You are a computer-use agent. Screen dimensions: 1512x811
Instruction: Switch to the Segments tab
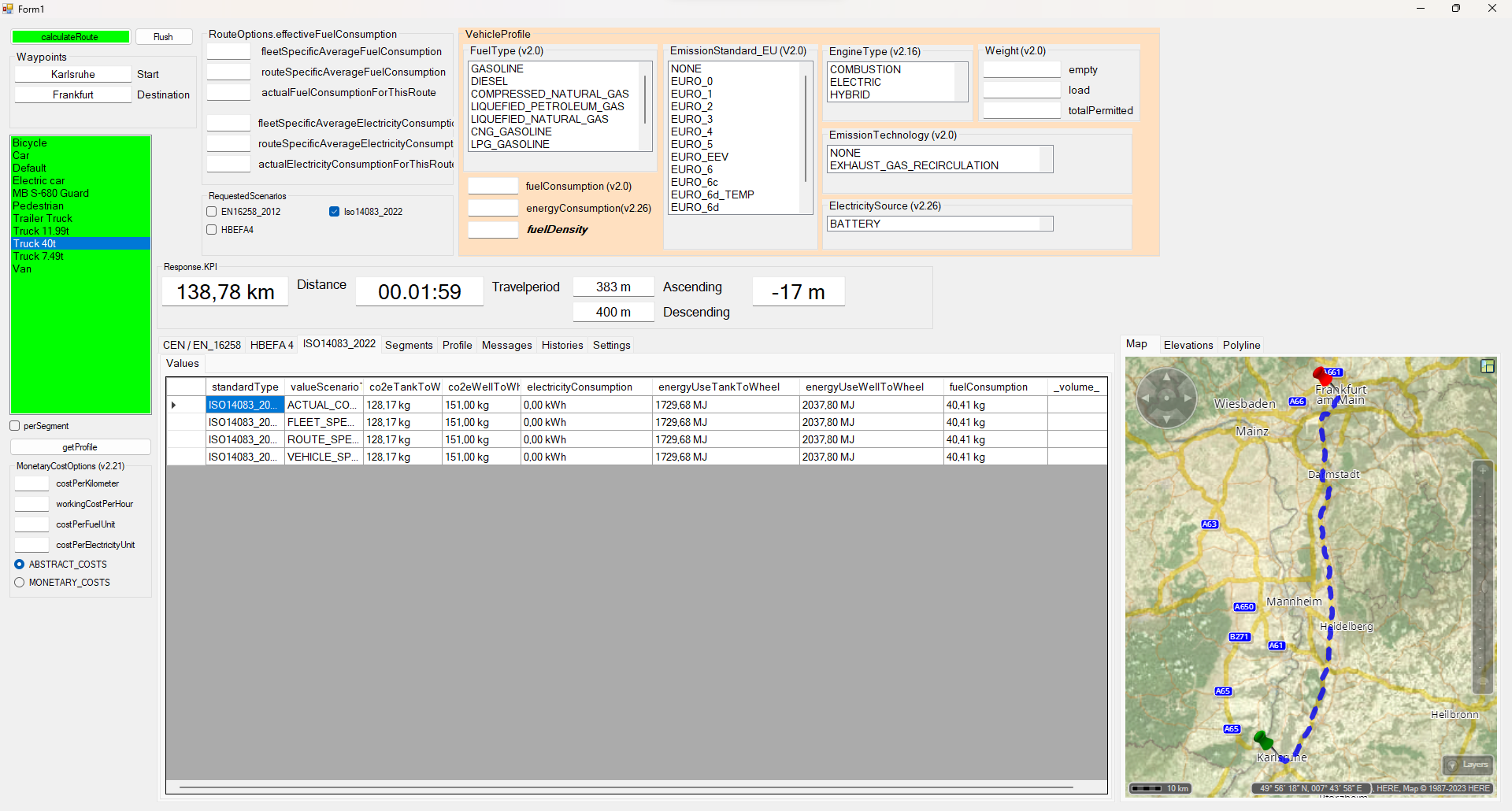pos(408,345)
